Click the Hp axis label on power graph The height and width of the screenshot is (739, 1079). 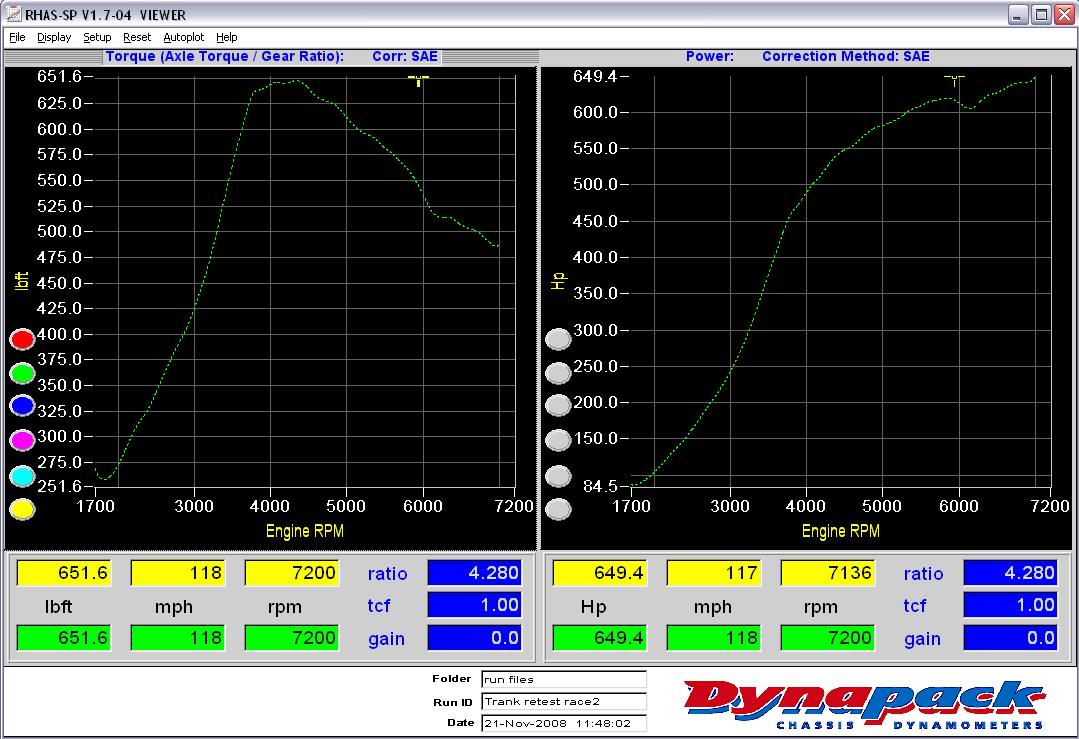(x=558, y=280)
